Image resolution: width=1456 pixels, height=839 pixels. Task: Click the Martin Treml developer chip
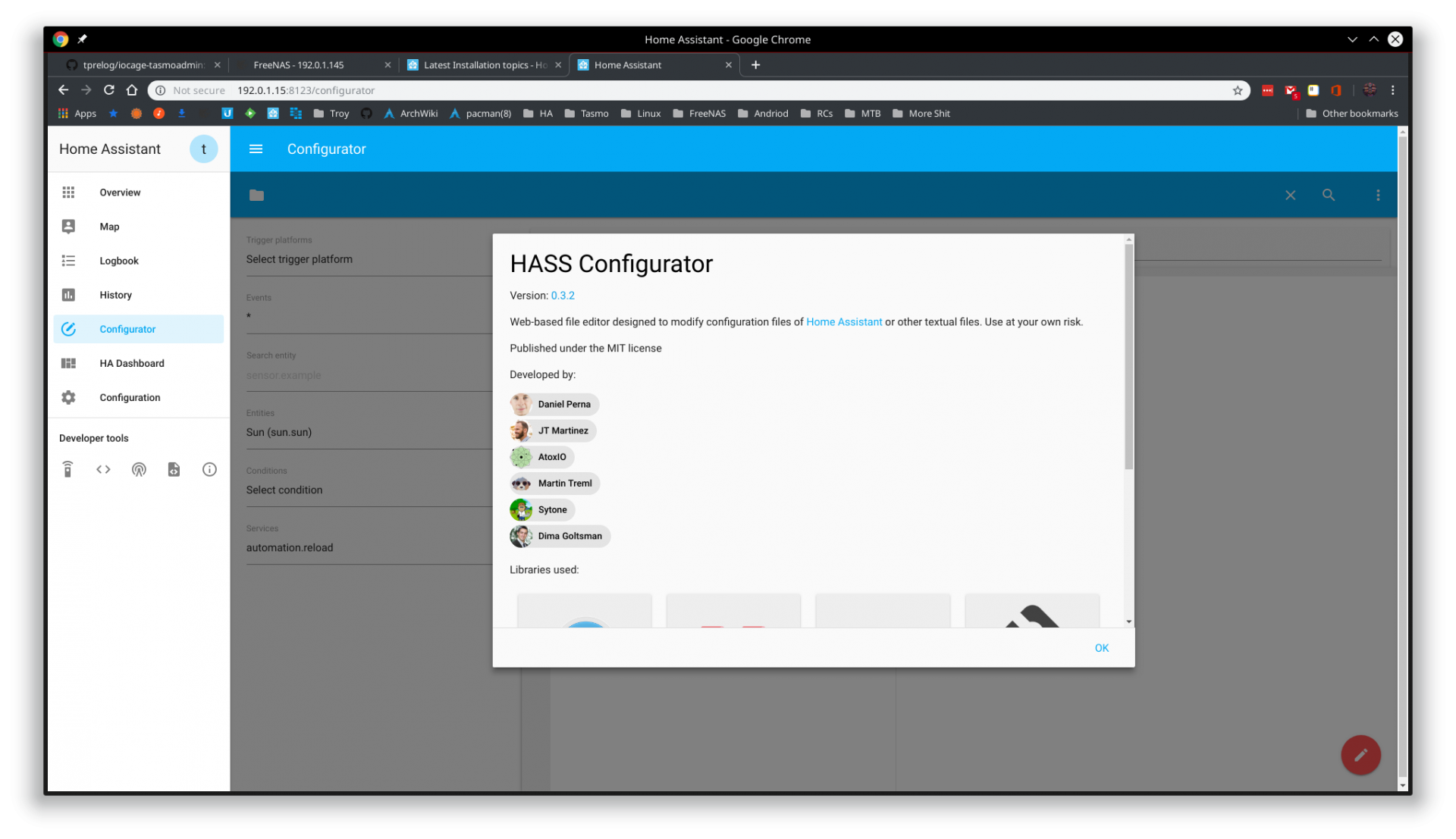[x=555, y=484]
